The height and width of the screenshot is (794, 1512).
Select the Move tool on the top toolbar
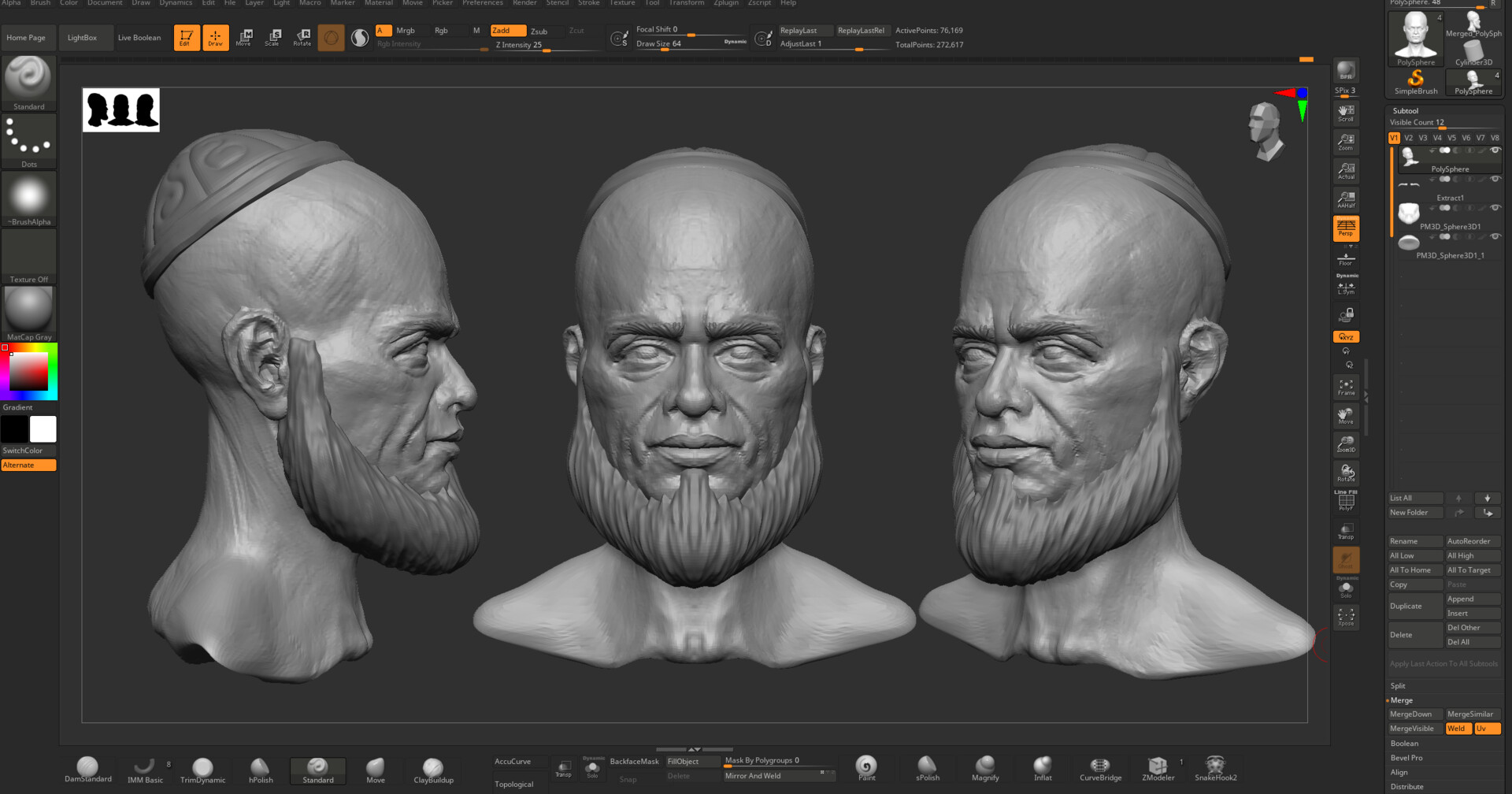pos(244,37)
